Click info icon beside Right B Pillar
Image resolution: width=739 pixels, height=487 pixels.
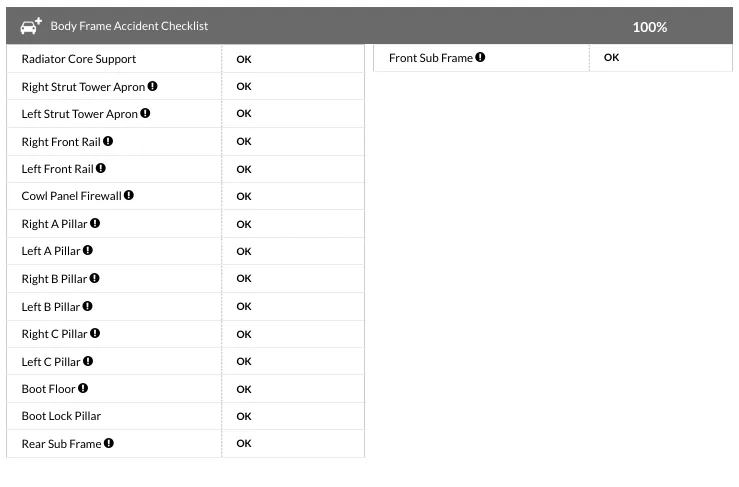click(95, 279)
